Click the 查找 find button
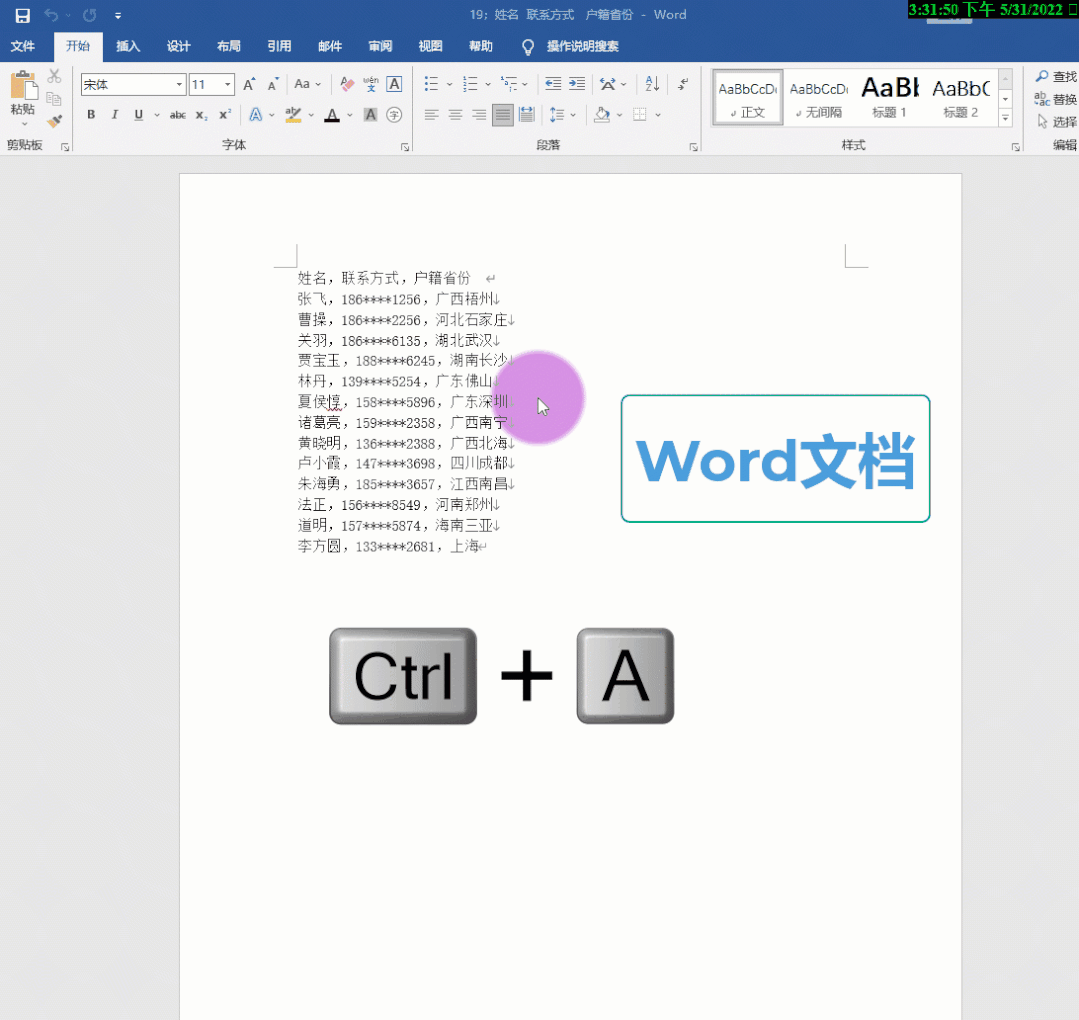1079x1020 pixels. [x=1056, y=76]
